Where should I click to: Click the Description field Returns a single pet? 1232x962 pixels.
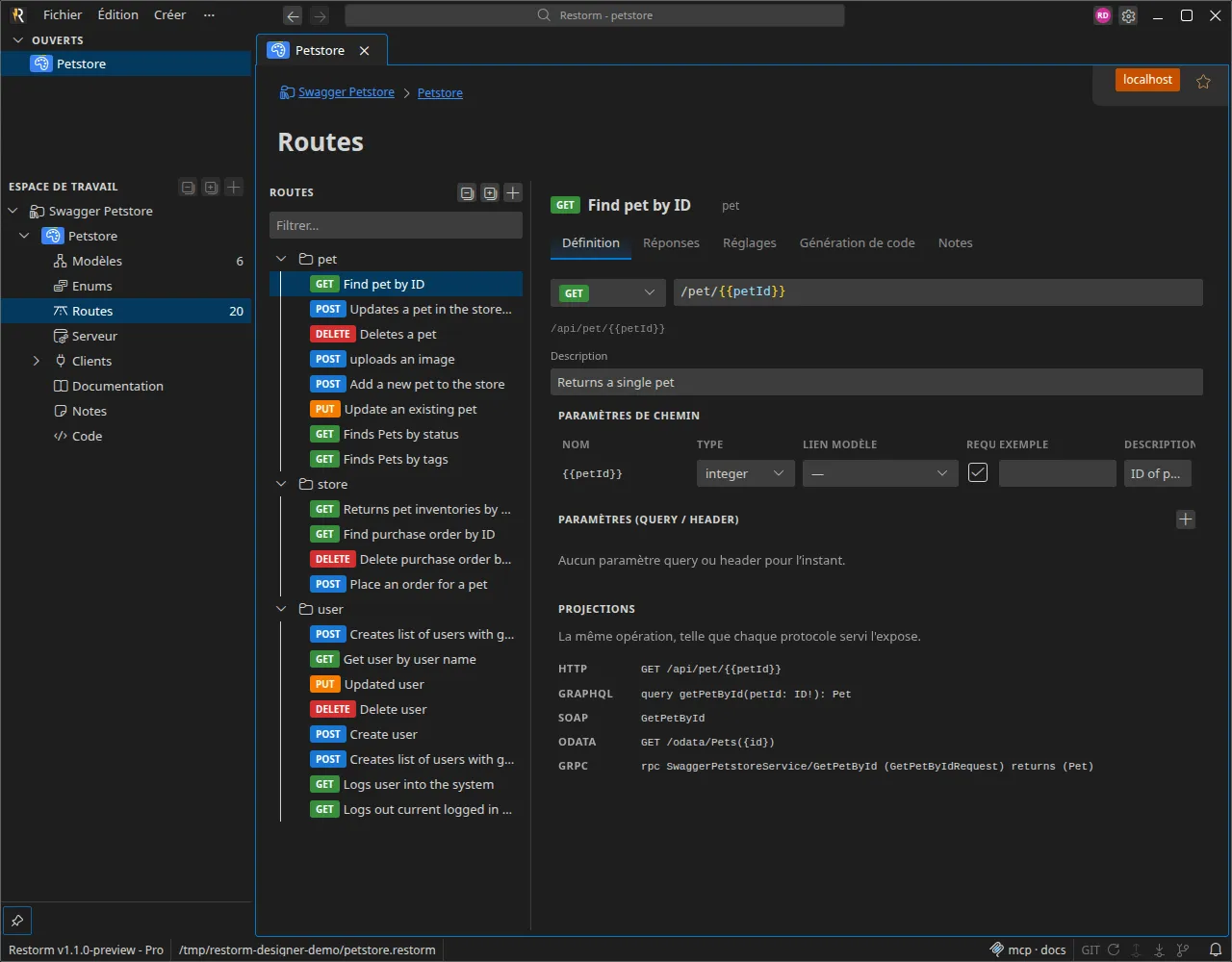click(877, 382)
